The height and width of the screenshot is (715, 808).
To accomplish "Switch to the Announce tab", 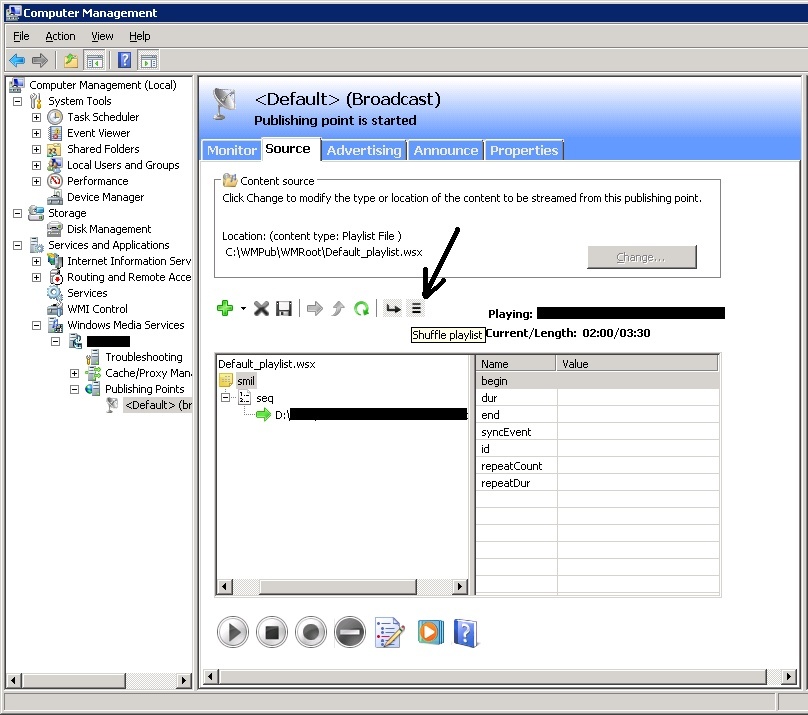I will click(446, 150).
